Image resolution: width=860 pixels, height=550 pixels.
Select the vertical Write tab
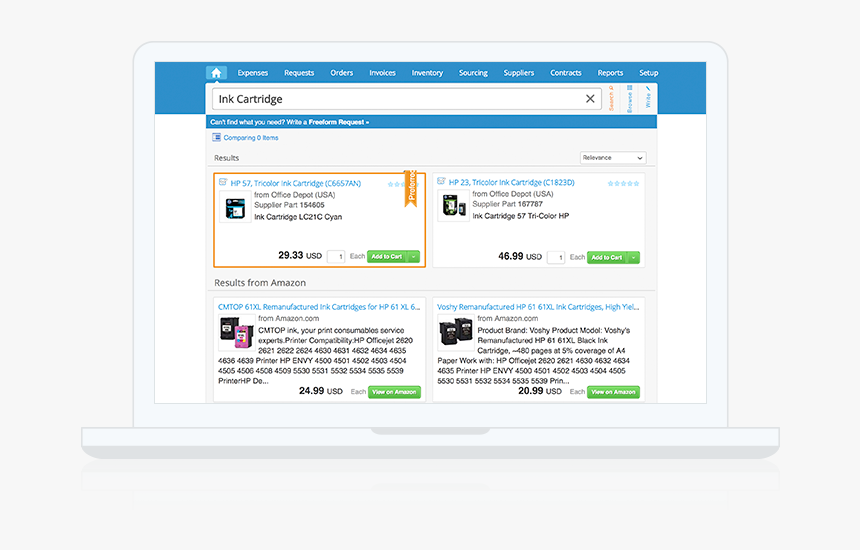648,97
